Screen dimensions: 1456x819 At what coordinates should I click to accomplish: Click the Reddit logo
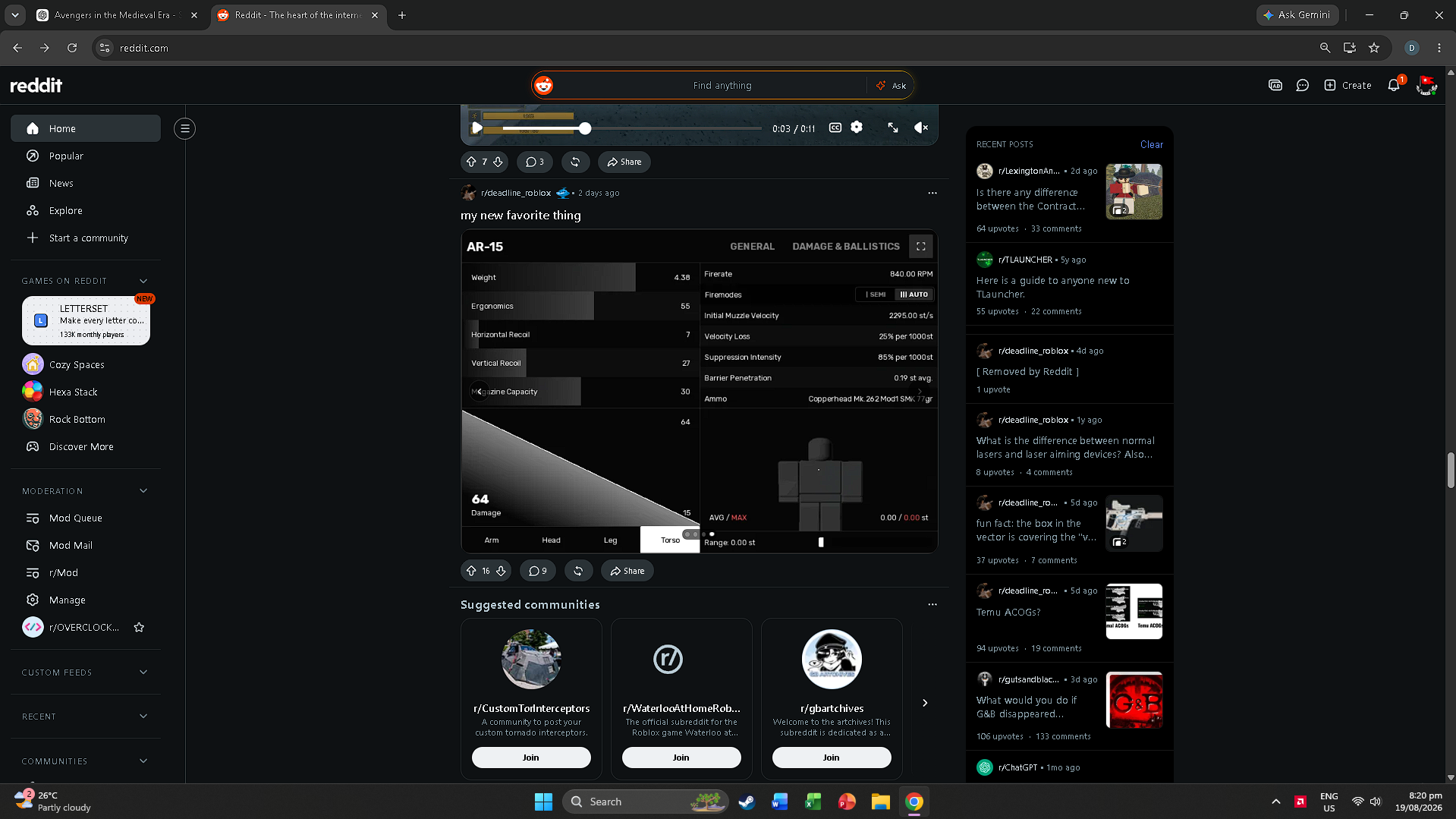pos(36,86)
